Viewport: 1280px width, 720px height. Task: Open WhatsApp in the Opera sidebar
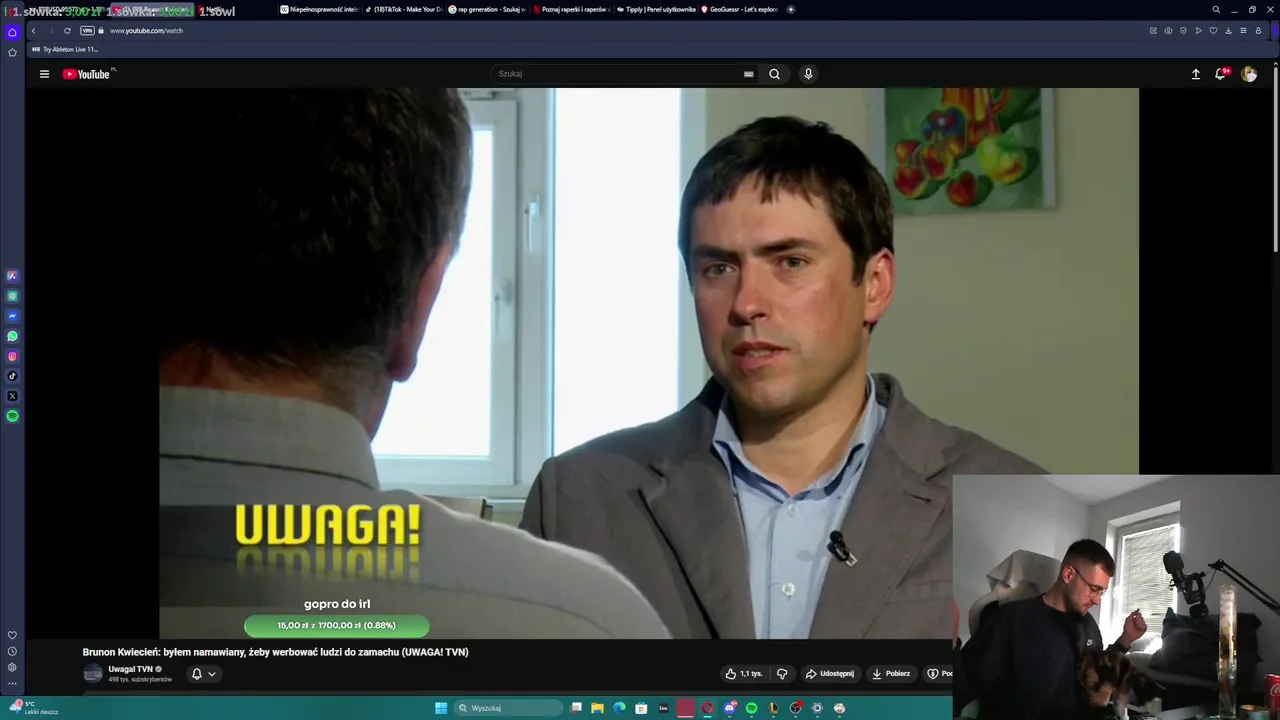12,336
